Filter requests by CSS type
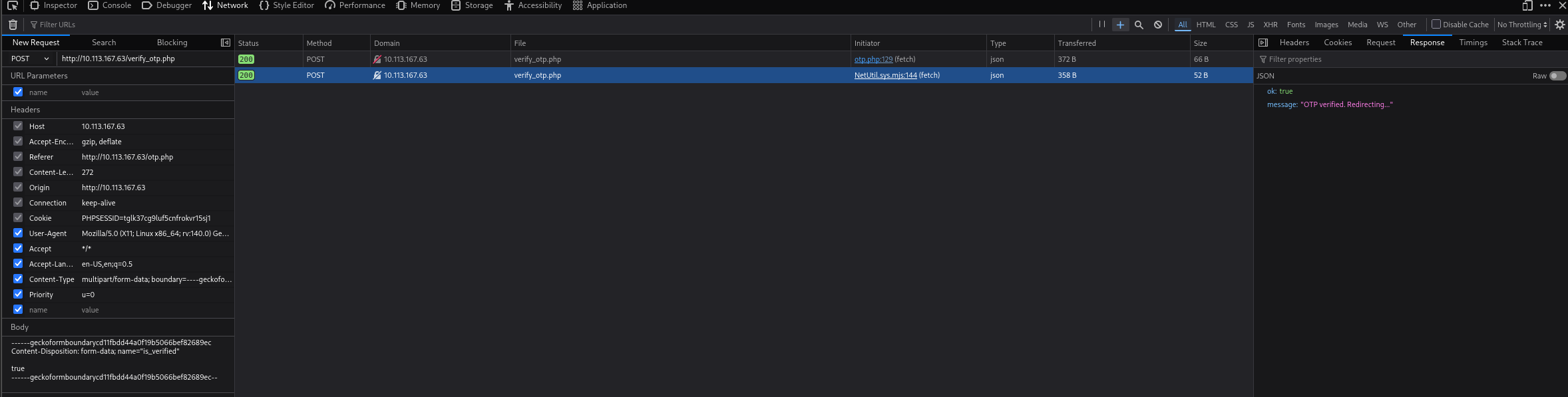1568x397 pixels. [x=1231, y=25]
